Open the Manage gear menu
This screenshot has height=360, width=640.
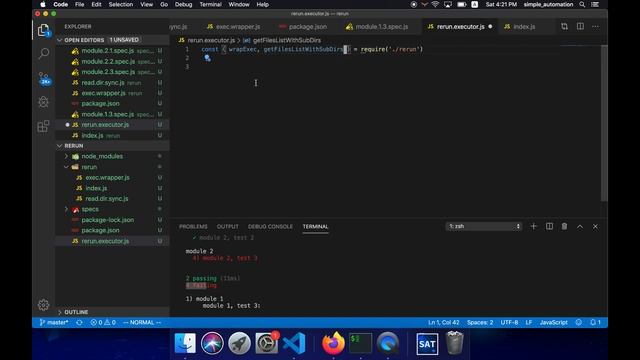click(43, 304)
